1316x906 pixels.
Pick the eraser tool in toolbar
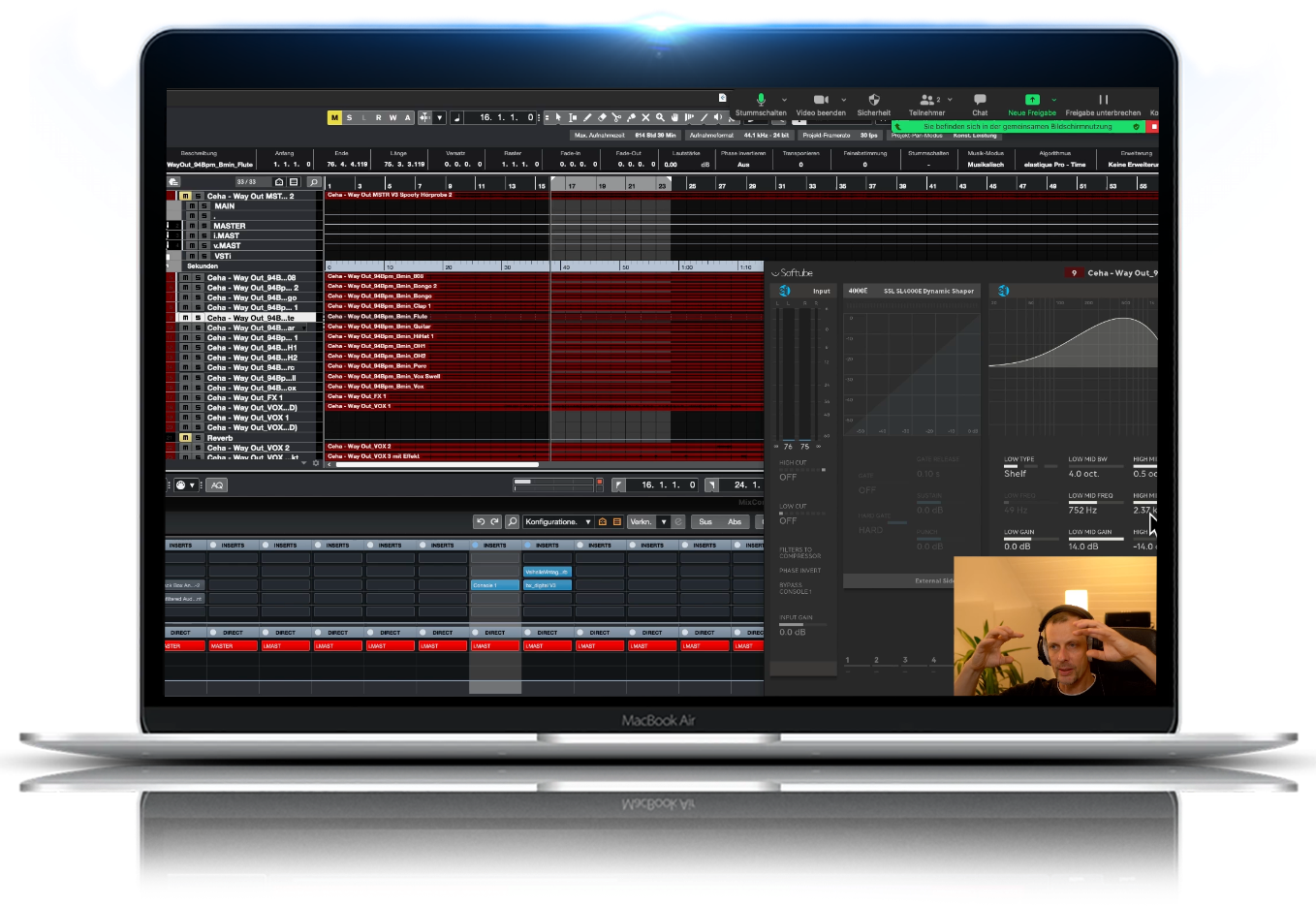coord(602,118)
